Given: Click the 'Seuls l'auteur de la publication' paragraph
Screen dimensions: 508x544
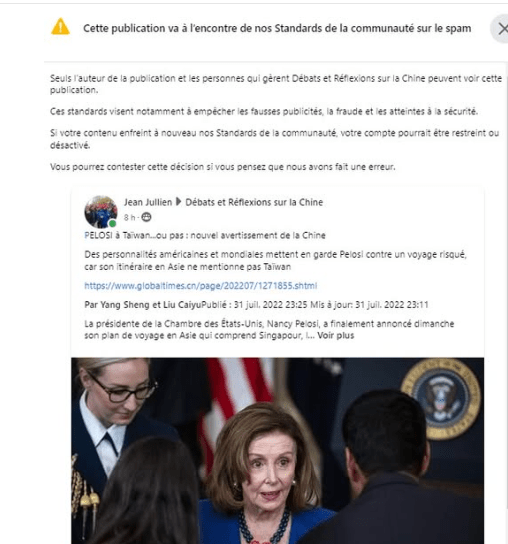Looking at the screenshot, I should (x=276, y=84).
